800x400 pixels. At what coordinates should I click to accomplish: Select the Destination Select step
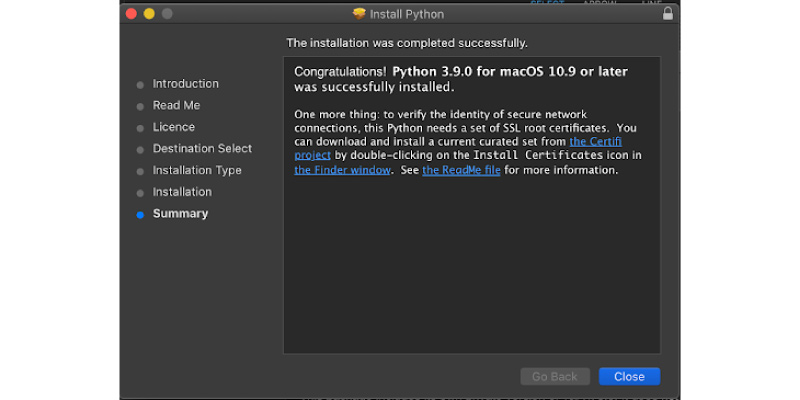pos(203,148)
